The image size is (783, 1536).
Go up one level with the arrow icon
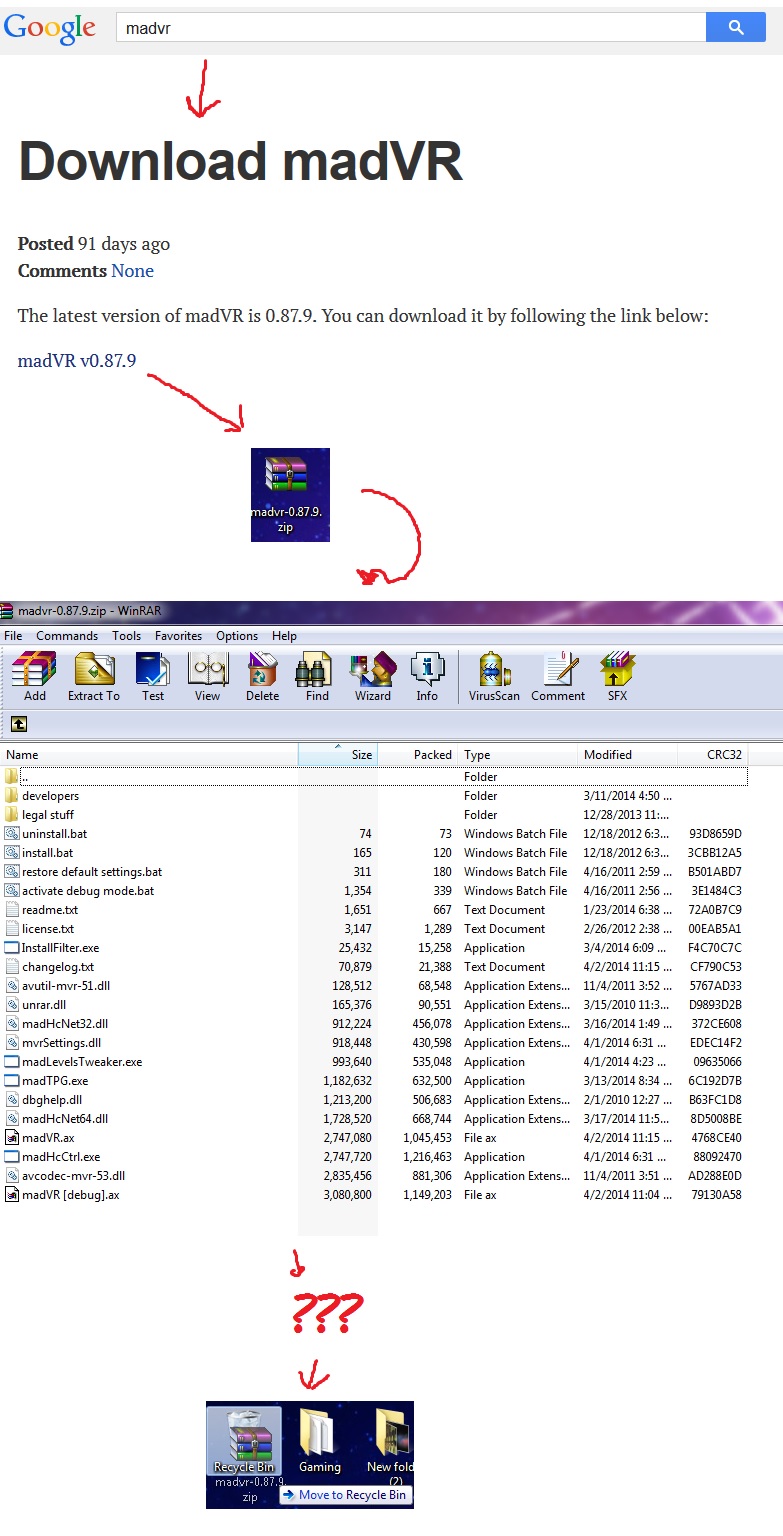pos(19,724)
